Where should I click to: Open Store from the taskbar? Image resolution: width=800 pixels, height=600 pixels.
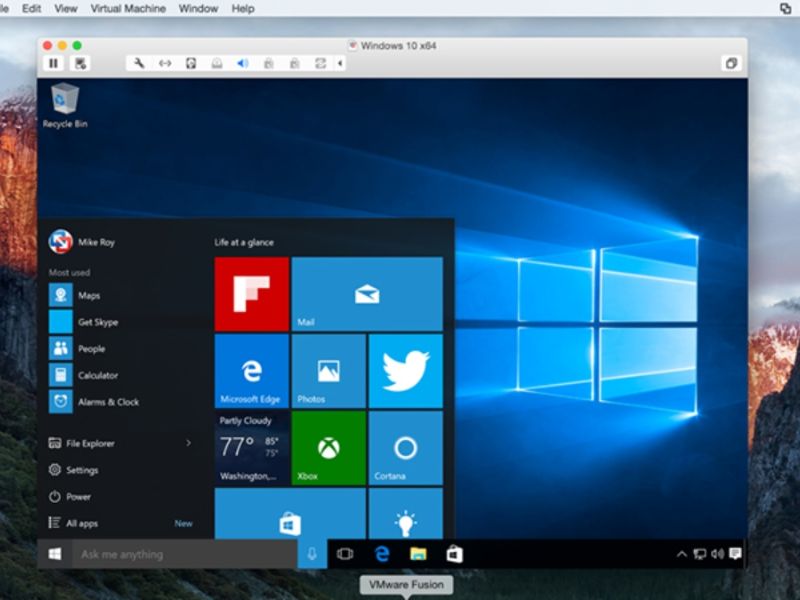pyautogui.click(x=454, y=554)
